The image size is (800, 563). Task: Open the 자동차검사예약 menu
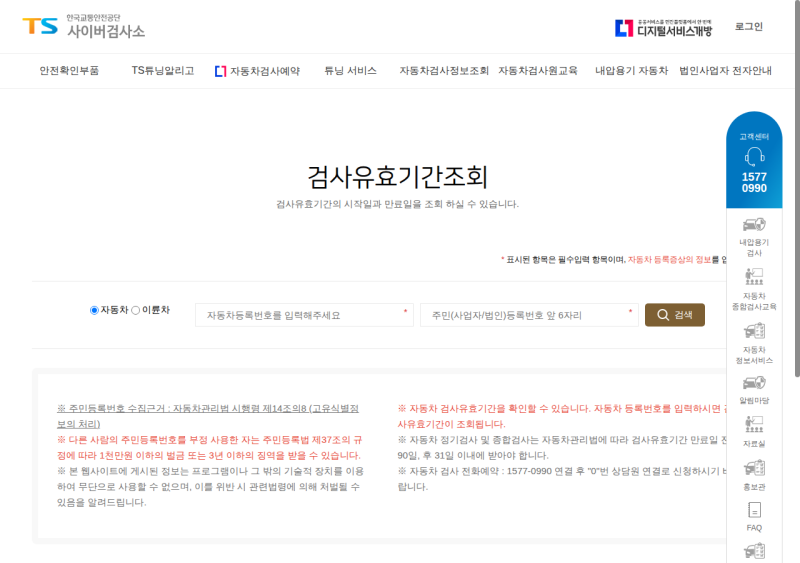point(258,71)
